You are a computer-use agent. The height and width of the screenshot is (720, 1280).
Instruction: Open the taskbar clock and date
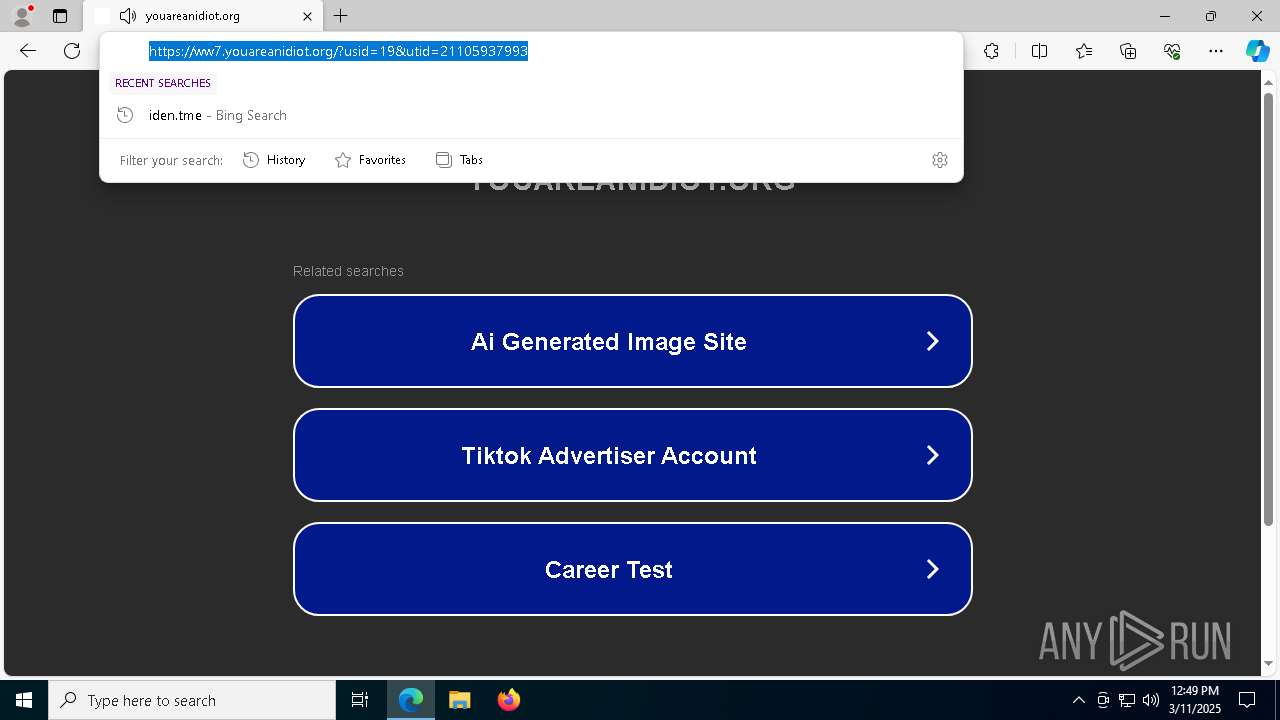(x=1195, y=700)
